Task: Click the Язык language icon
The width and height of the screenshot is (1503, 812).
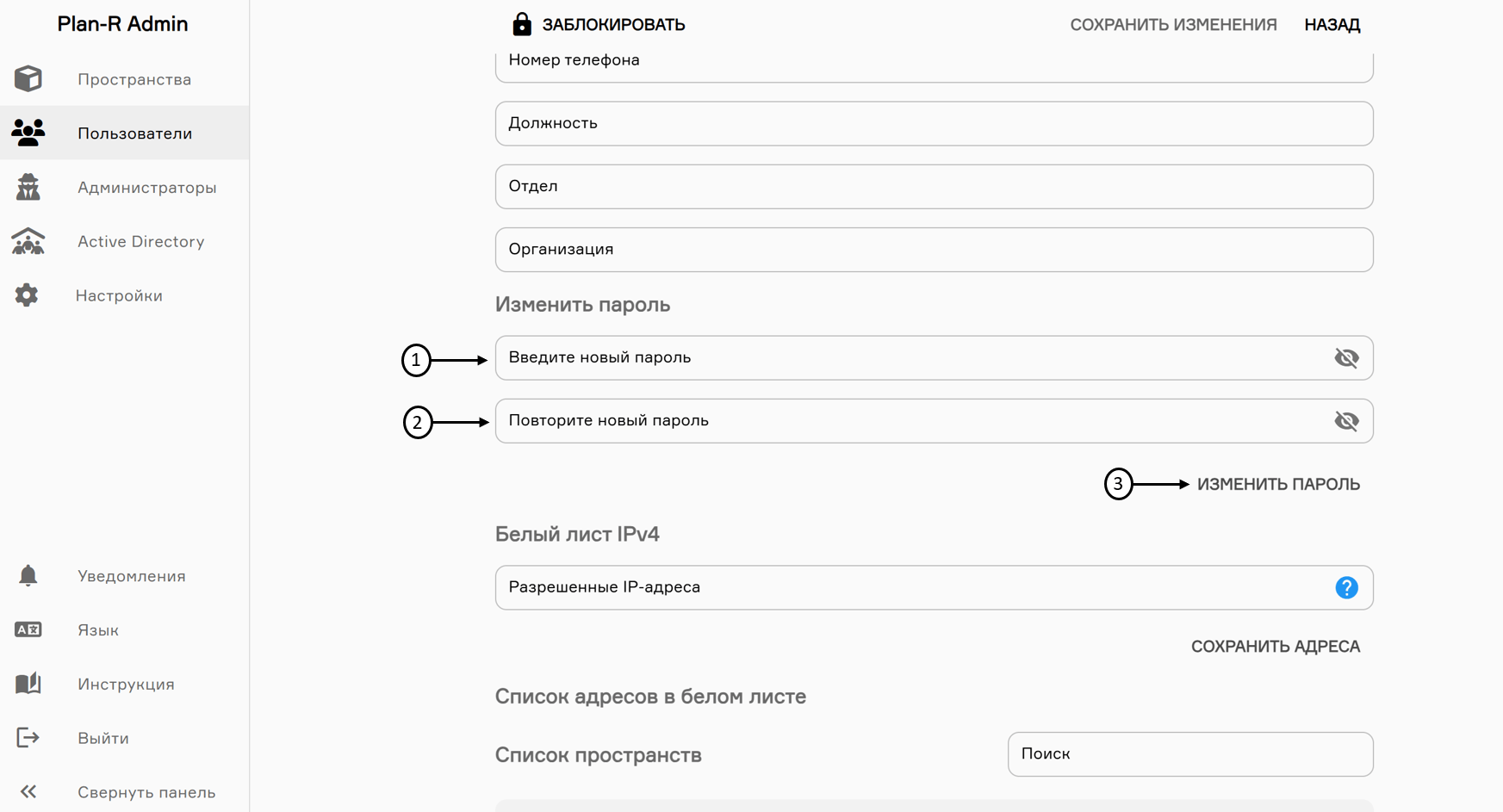Action: [28, 629]
